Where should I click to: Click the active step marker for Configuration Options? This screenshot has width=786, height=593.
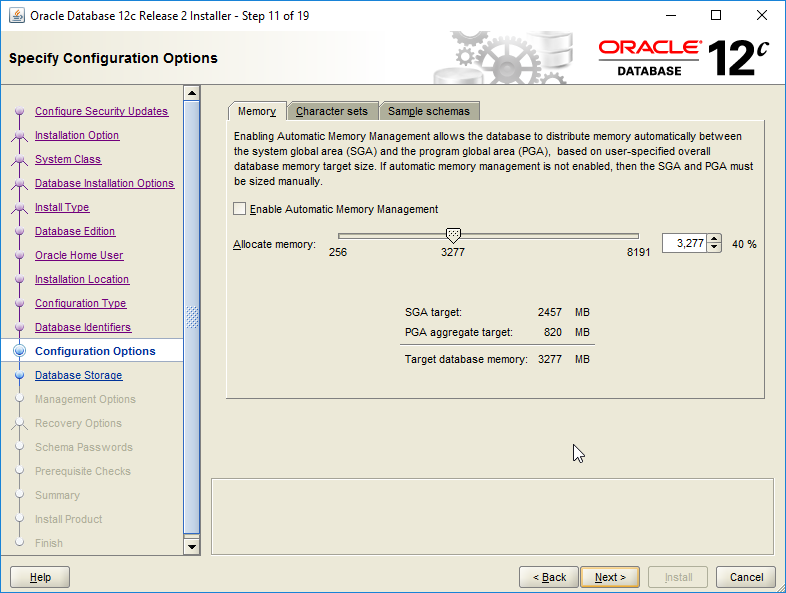pos(20,351)
